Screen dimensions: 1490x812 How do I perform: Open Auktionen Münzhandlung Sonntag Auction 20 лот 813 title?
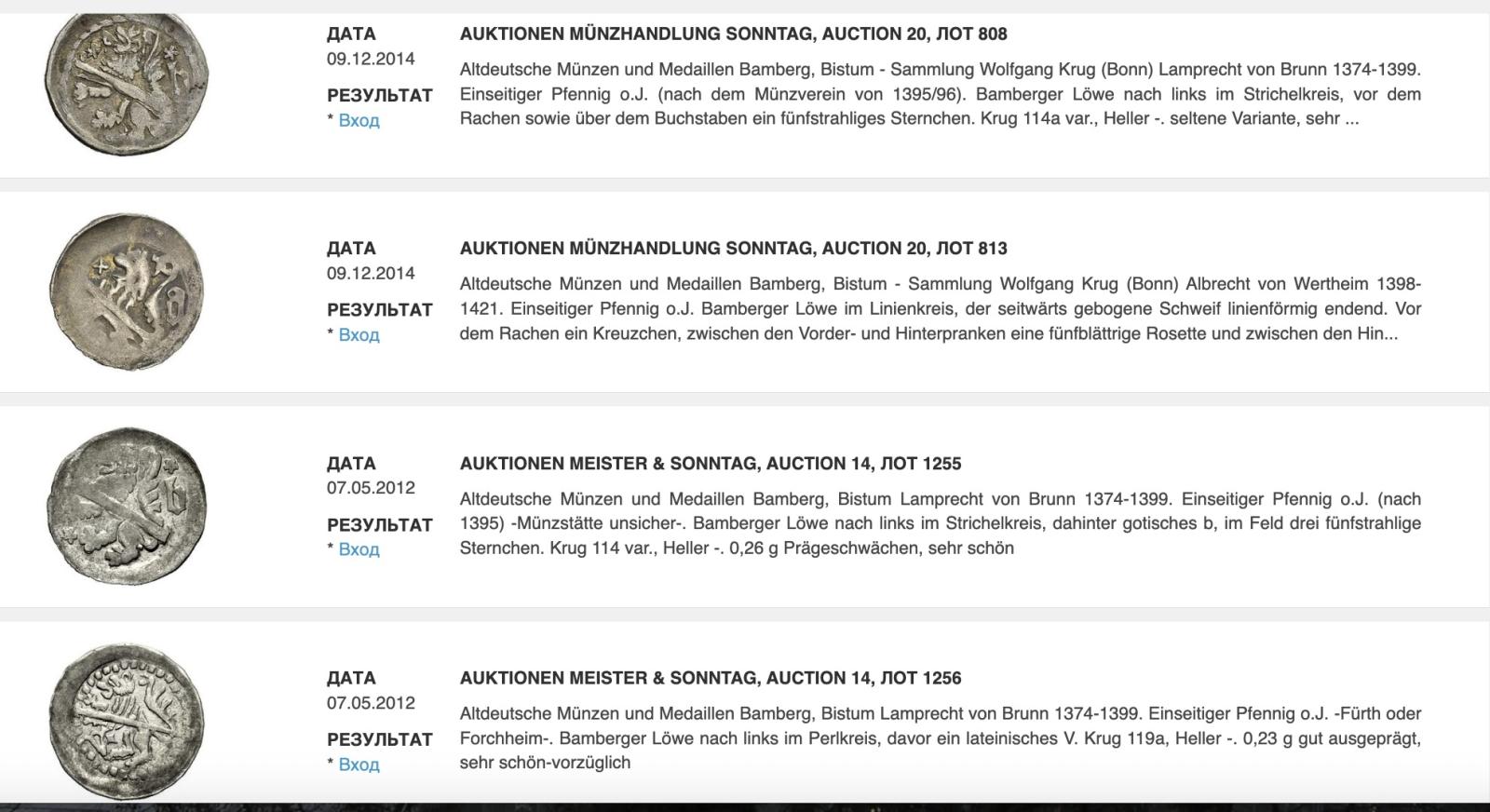pyautogui.click(x=733, y=249)
